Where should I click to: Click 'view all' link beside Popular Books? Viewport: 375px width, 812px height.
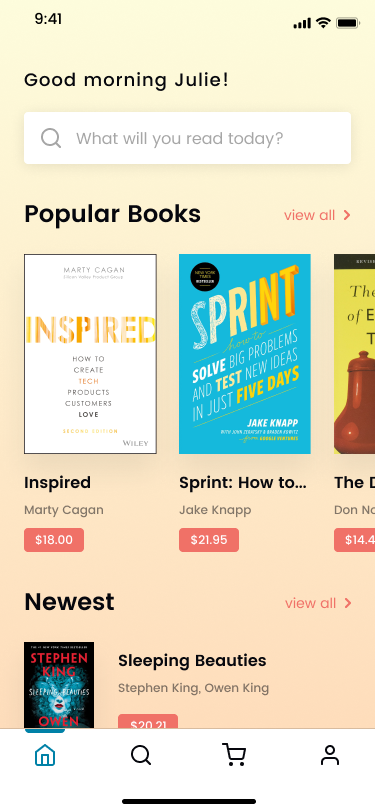coord(310,215)
